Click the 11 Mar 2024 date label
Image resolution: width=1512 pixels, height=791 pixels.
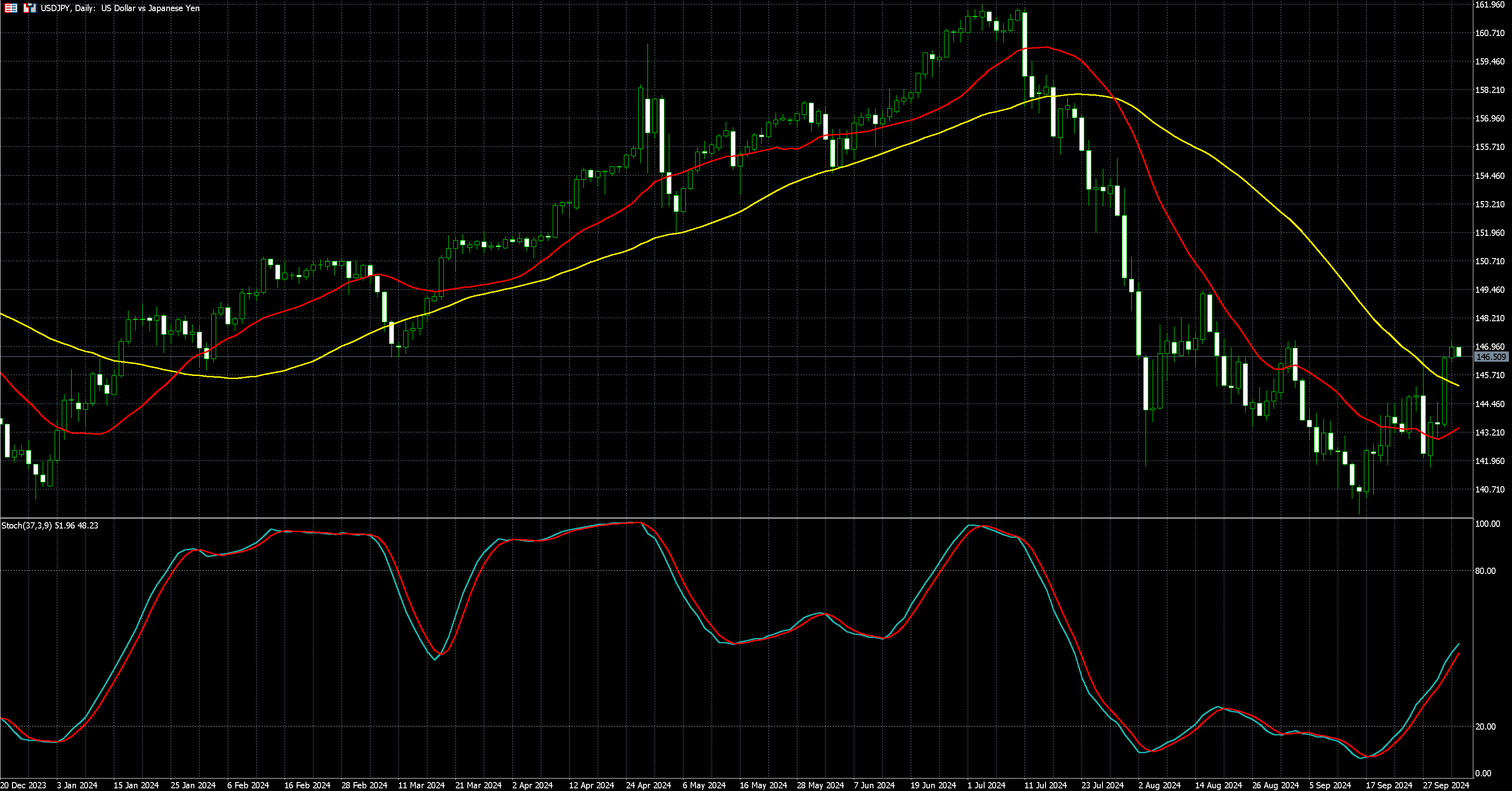coord(421,785)
